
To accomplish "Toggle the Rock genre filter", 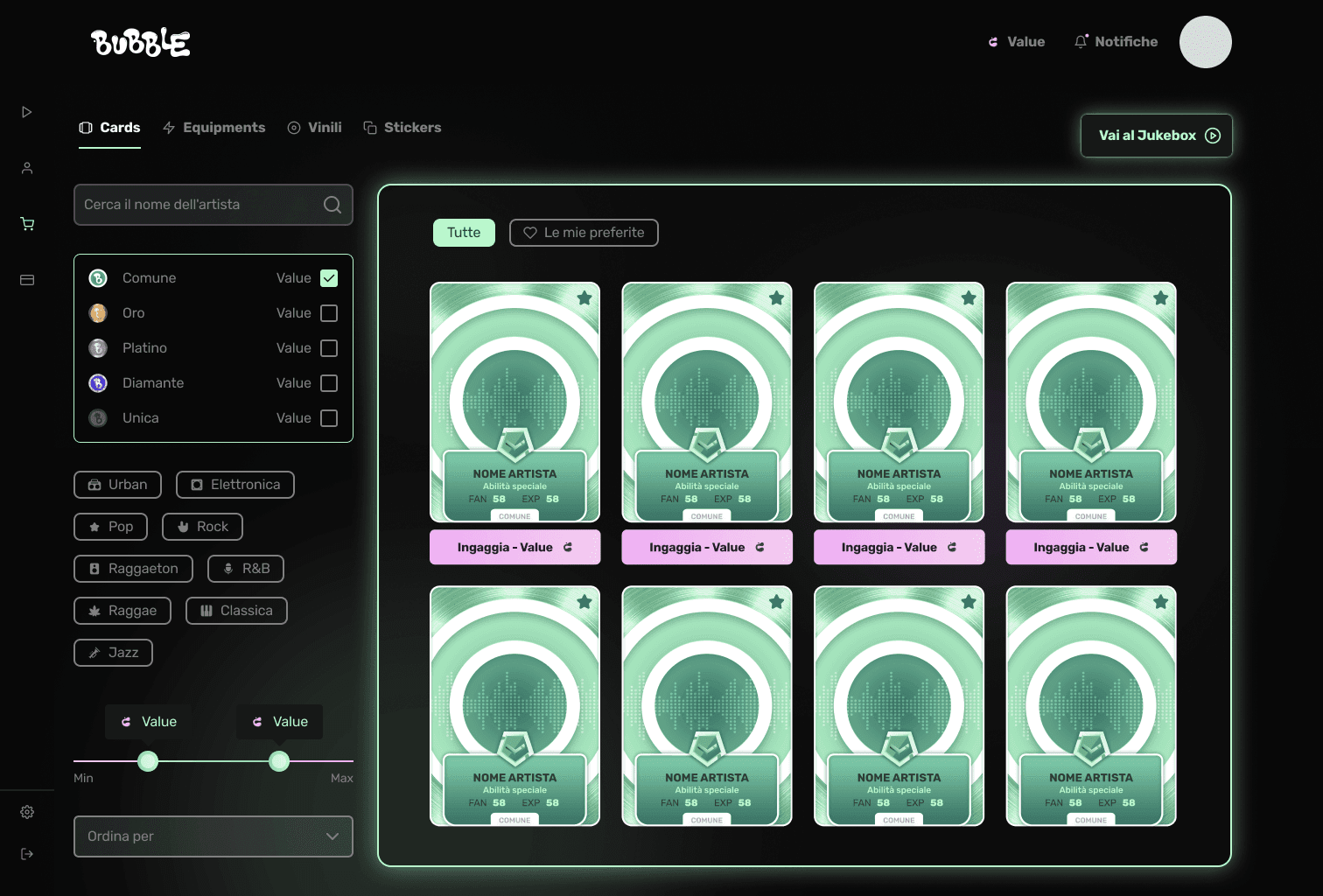I will [x=202, y=527].
